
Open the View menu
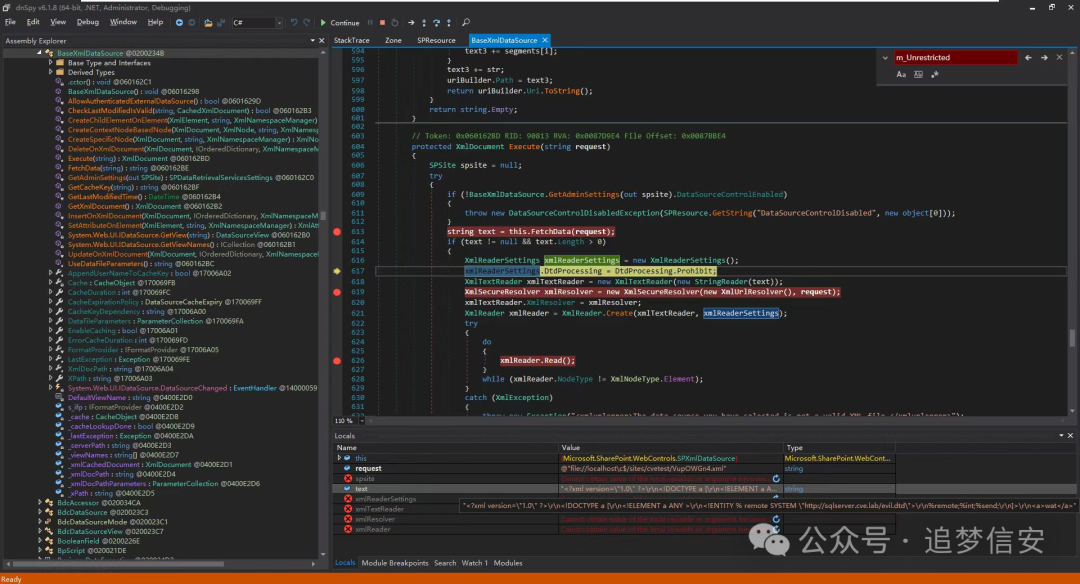tap(58, 22)
